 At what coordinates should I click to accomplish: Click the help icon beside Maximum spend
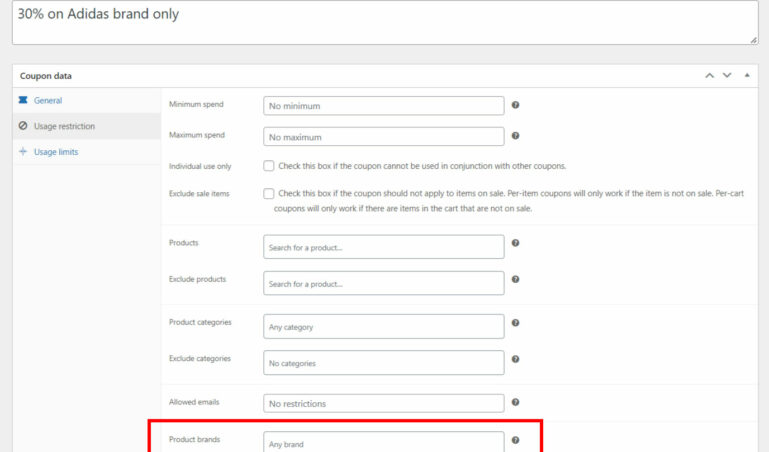pos(515,136)
